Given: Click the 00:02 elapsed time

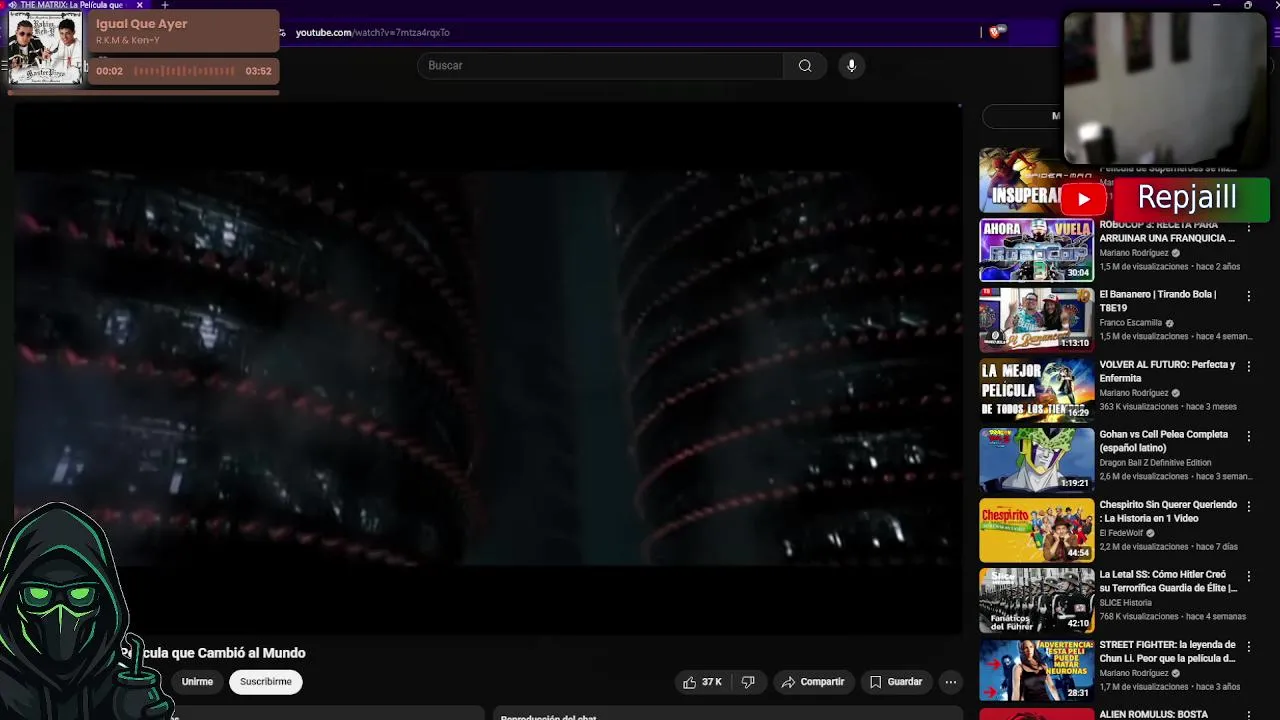Looking at the screenshot, I should tap(109, 71).
